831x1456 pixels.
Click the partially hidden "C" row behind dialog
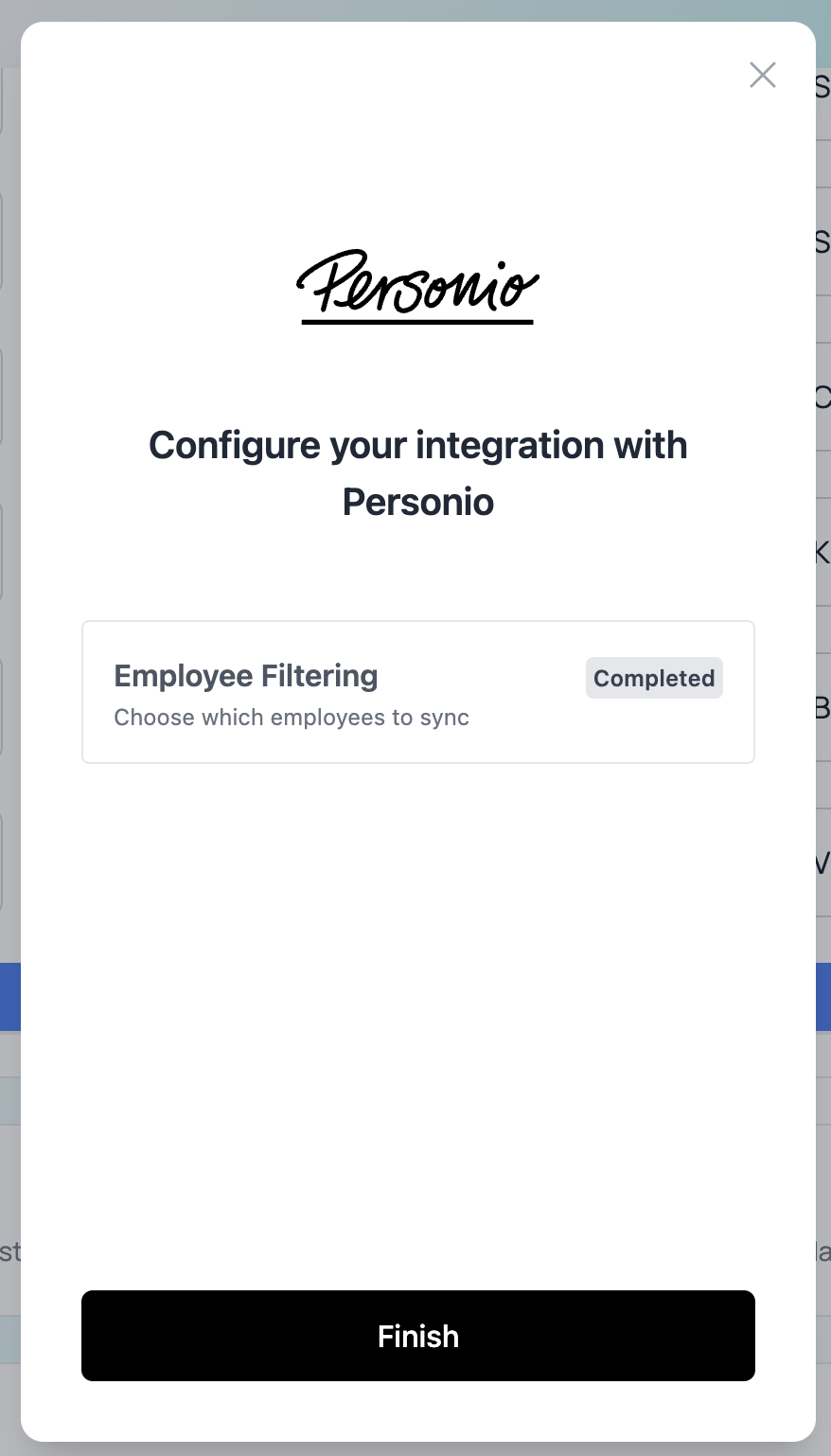coord(822,397)
